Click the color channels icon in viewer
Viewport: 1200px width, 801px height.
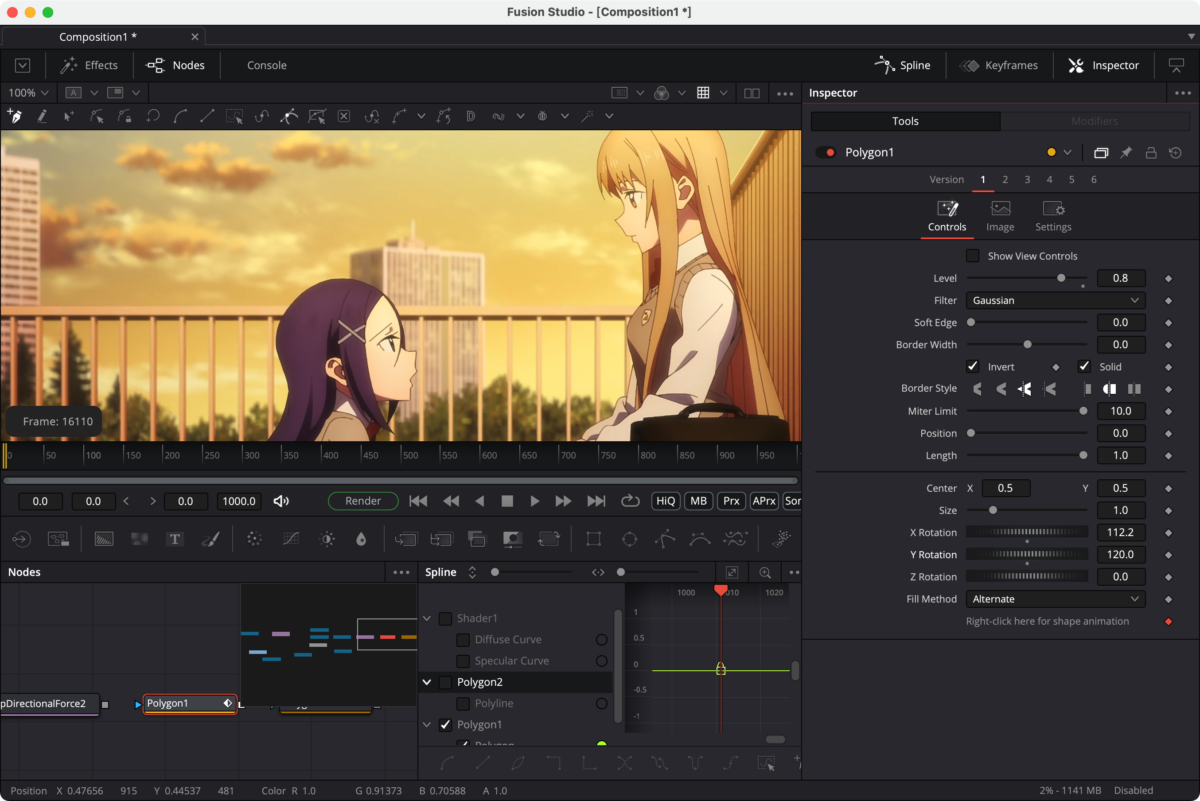pyautogui.click(x=661, y=93)
